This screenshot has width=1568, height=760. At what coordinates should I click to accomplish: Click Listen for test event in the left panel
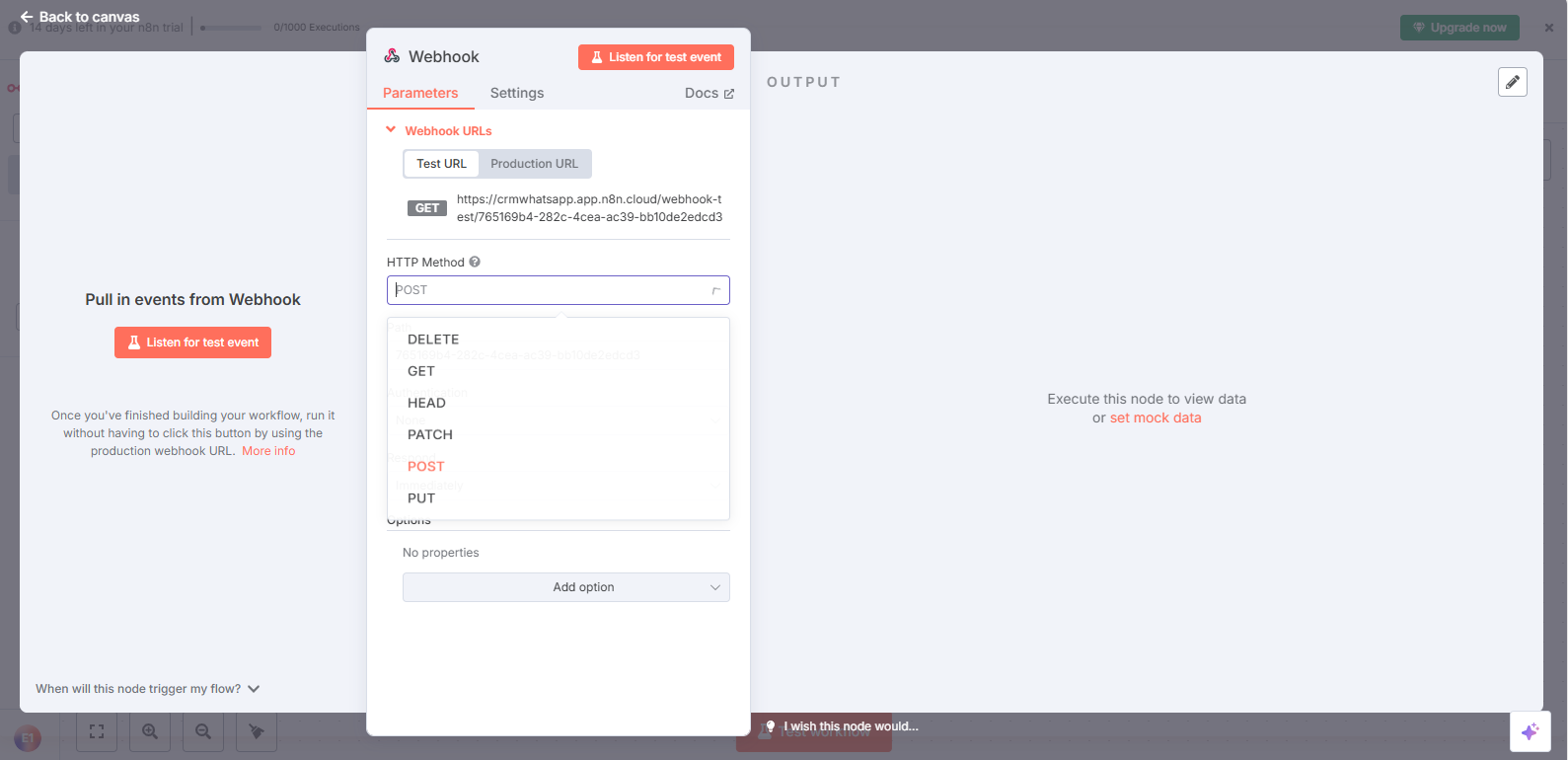point(192,342)
